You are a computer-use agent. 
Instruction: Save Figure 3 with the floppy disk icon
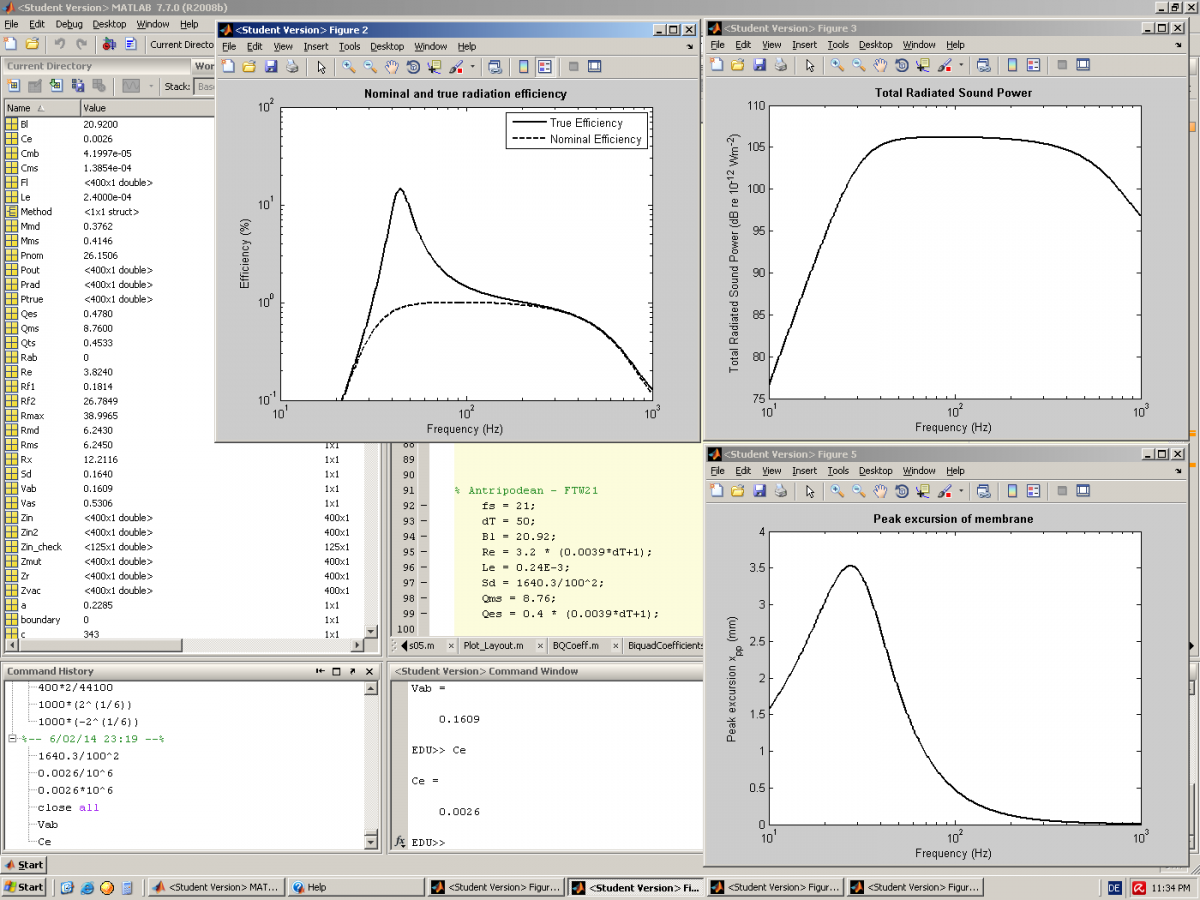[759, 65]
